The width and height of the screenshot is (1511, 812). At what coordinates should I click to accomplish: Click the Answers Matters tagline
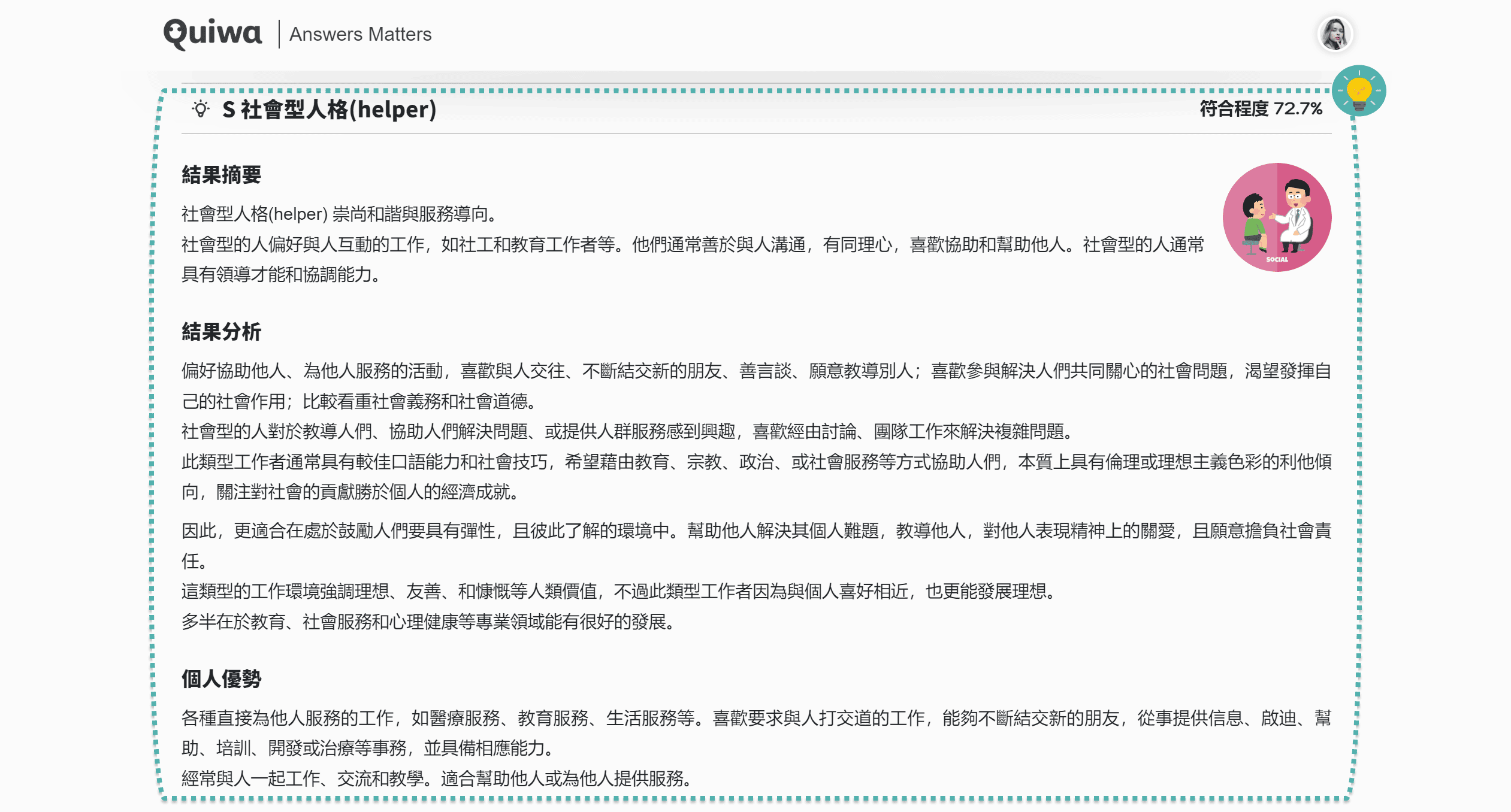pos(360,34)
